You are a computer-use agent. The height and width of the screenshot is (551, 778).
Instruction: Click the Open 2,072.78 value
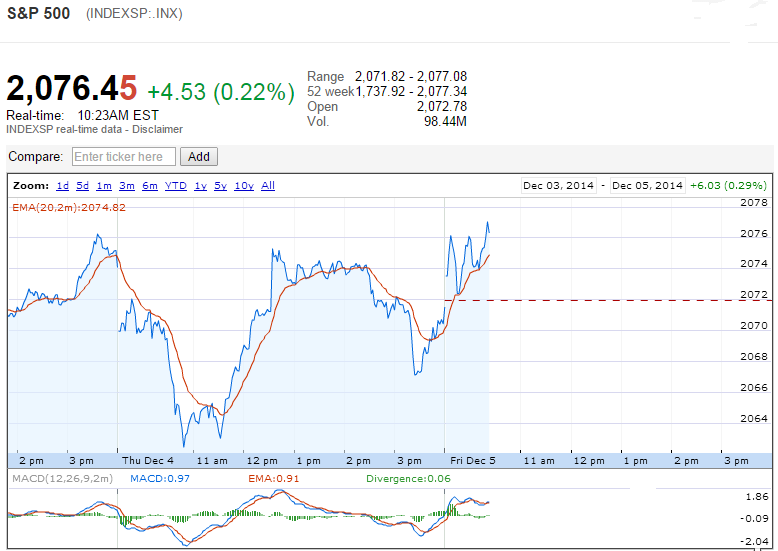click(x=442, y=106)
